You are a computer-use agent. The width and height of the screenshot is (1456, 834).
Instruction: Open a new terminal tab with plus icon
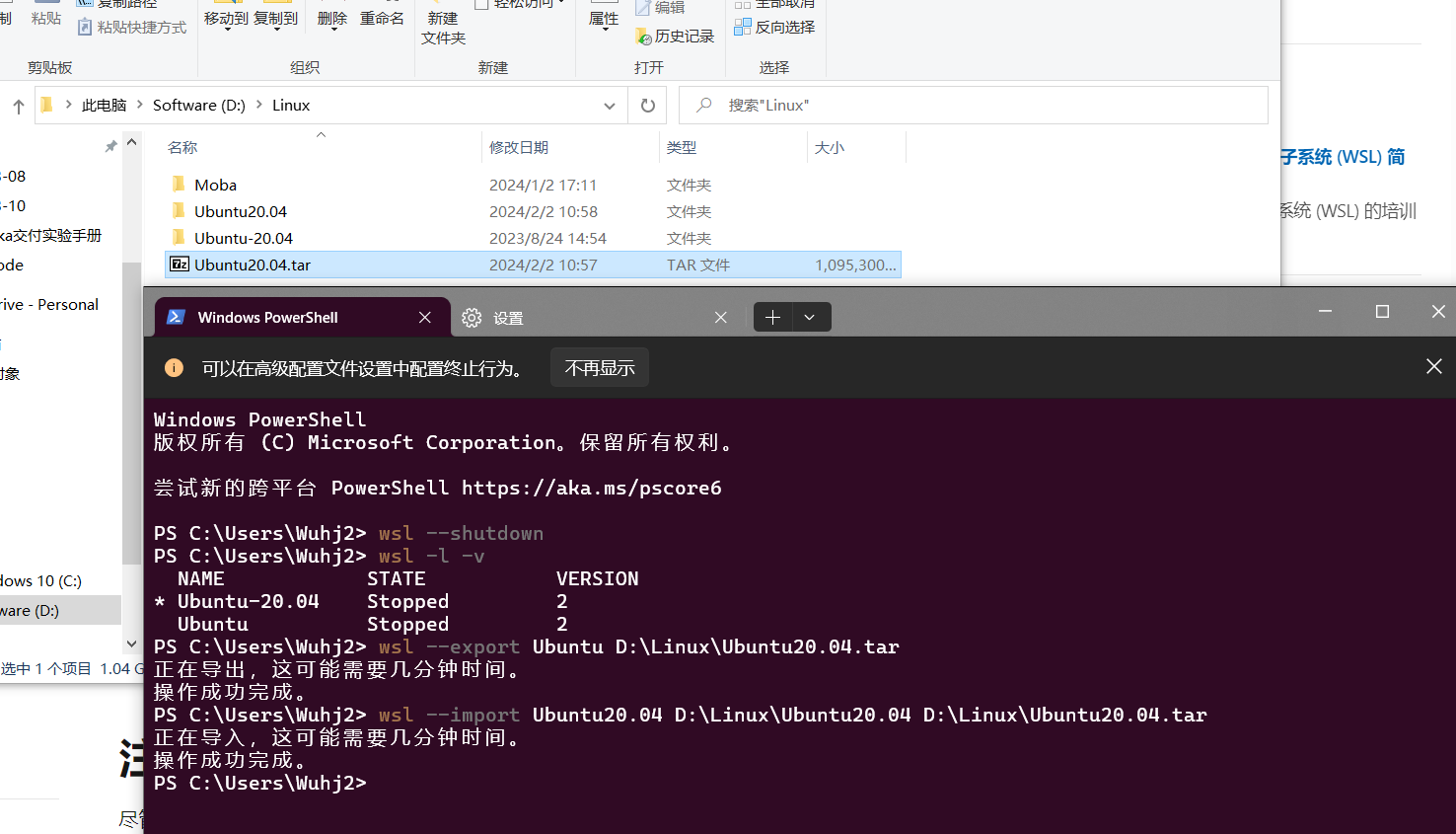tap(772, 317)
